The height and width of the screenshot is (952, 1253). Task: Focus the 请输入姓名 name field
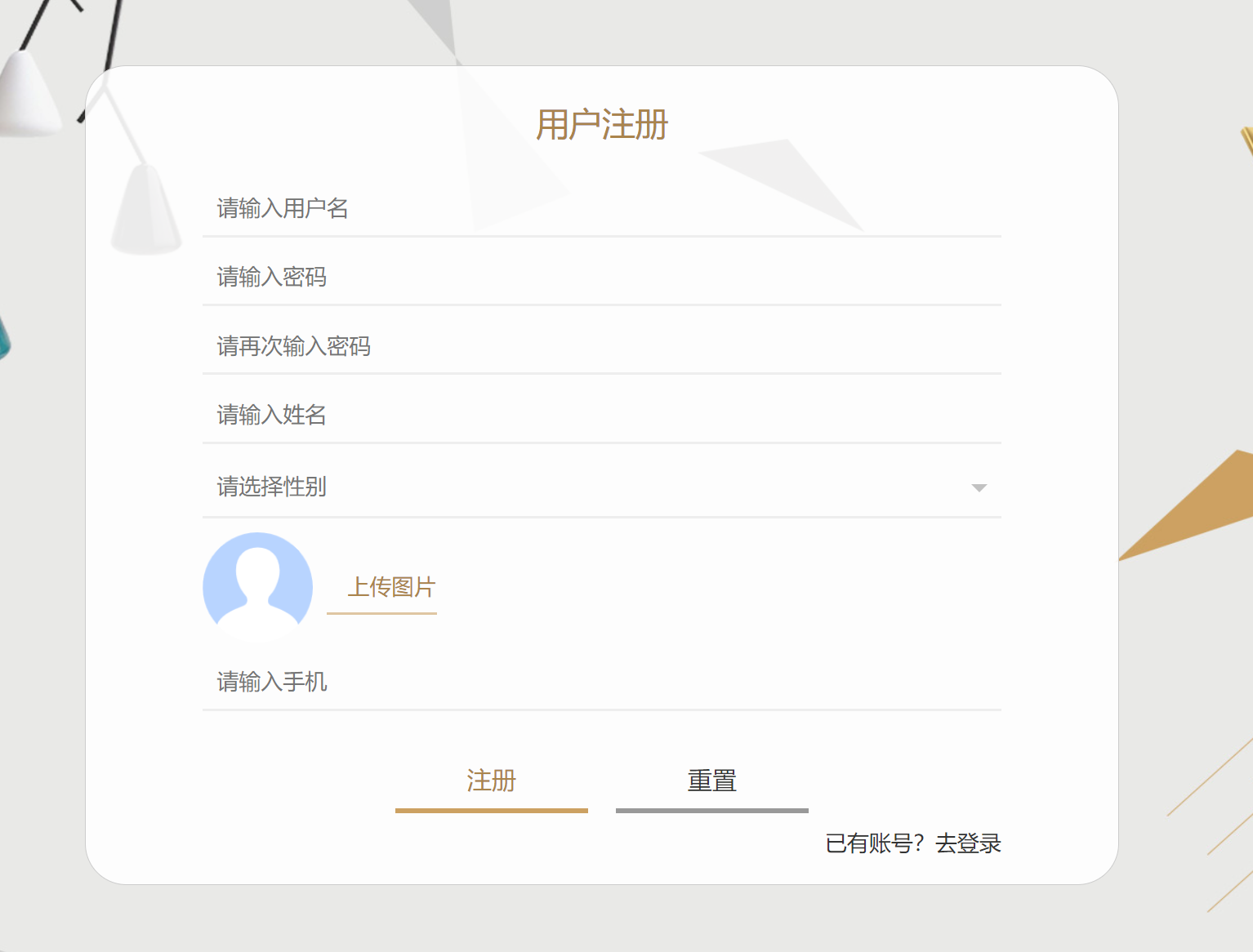(601, 415)
